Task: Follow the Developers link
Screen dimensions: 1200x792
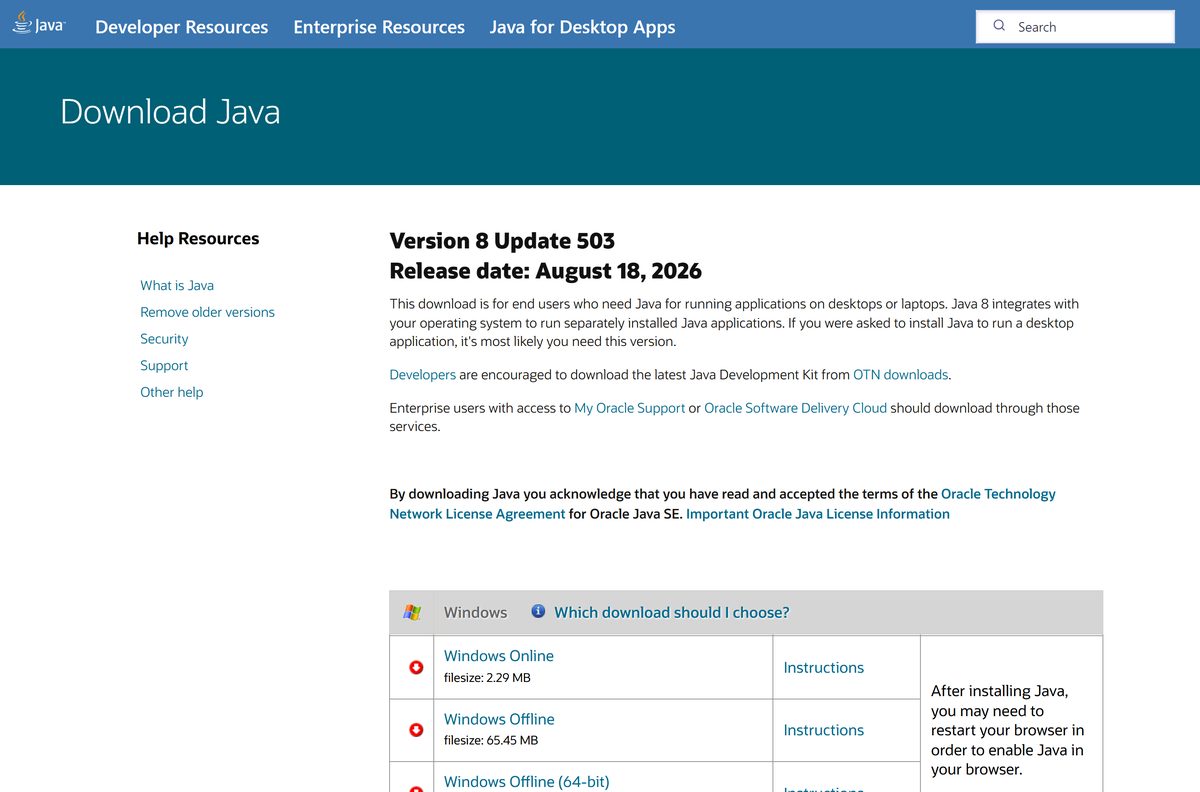Action: 422,375
